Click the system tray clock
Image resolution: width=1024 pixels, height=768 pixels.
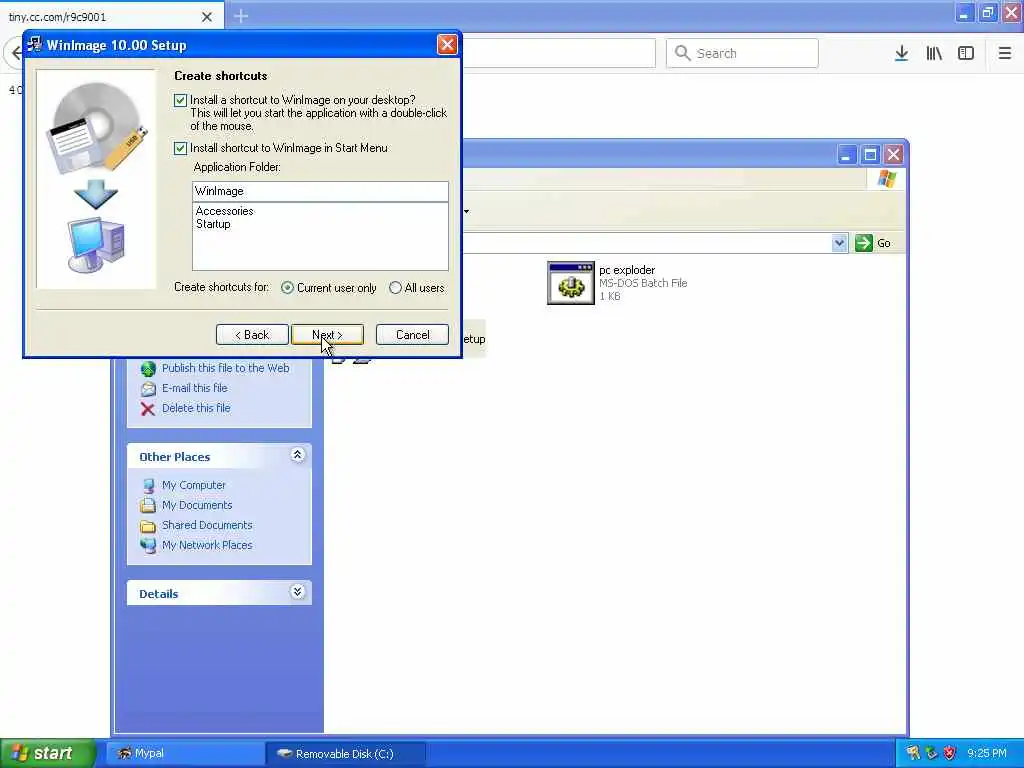tap(987, 753)
